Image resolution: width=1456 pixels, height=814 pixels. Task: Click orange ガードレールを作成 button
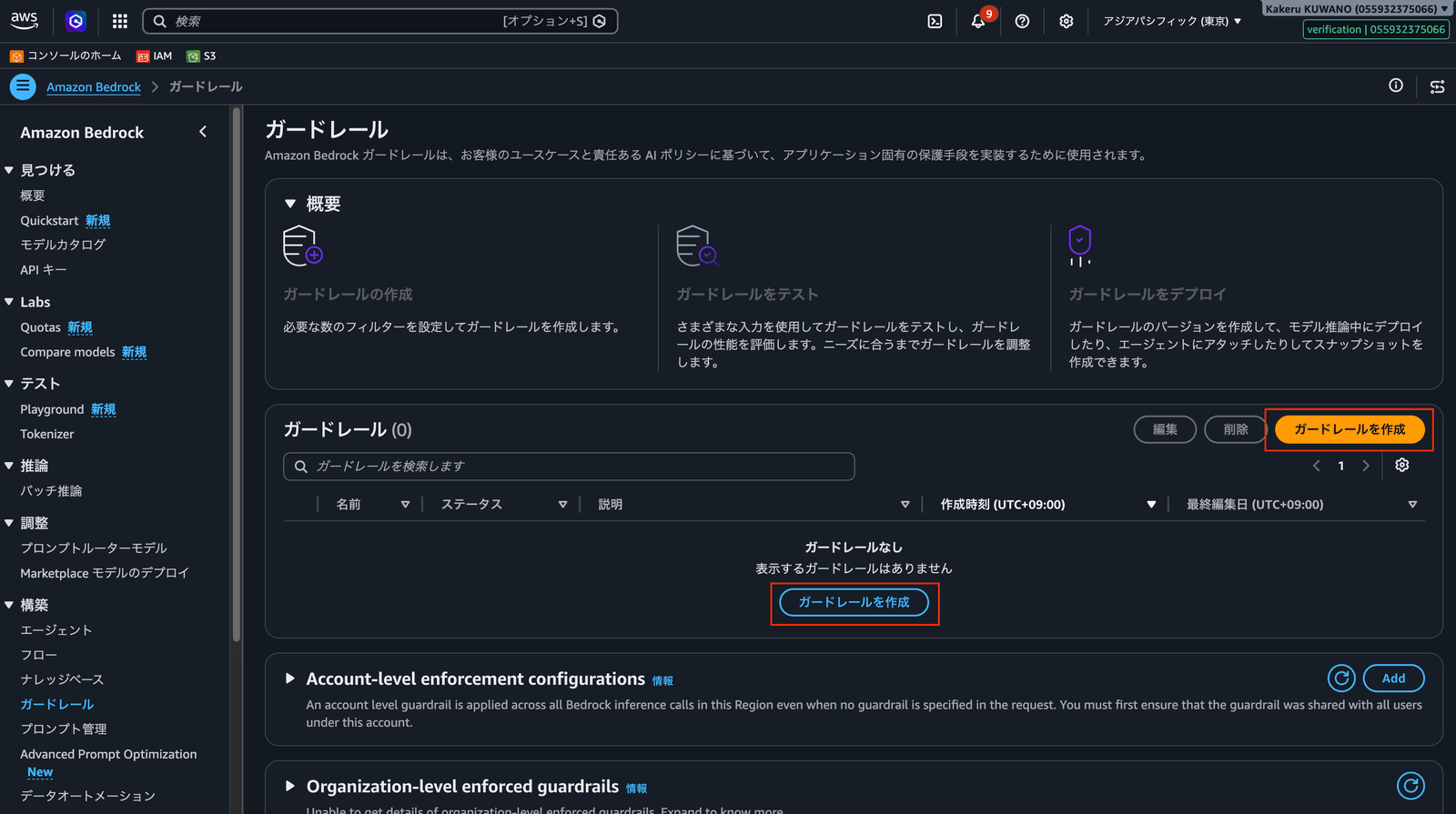1350,429
